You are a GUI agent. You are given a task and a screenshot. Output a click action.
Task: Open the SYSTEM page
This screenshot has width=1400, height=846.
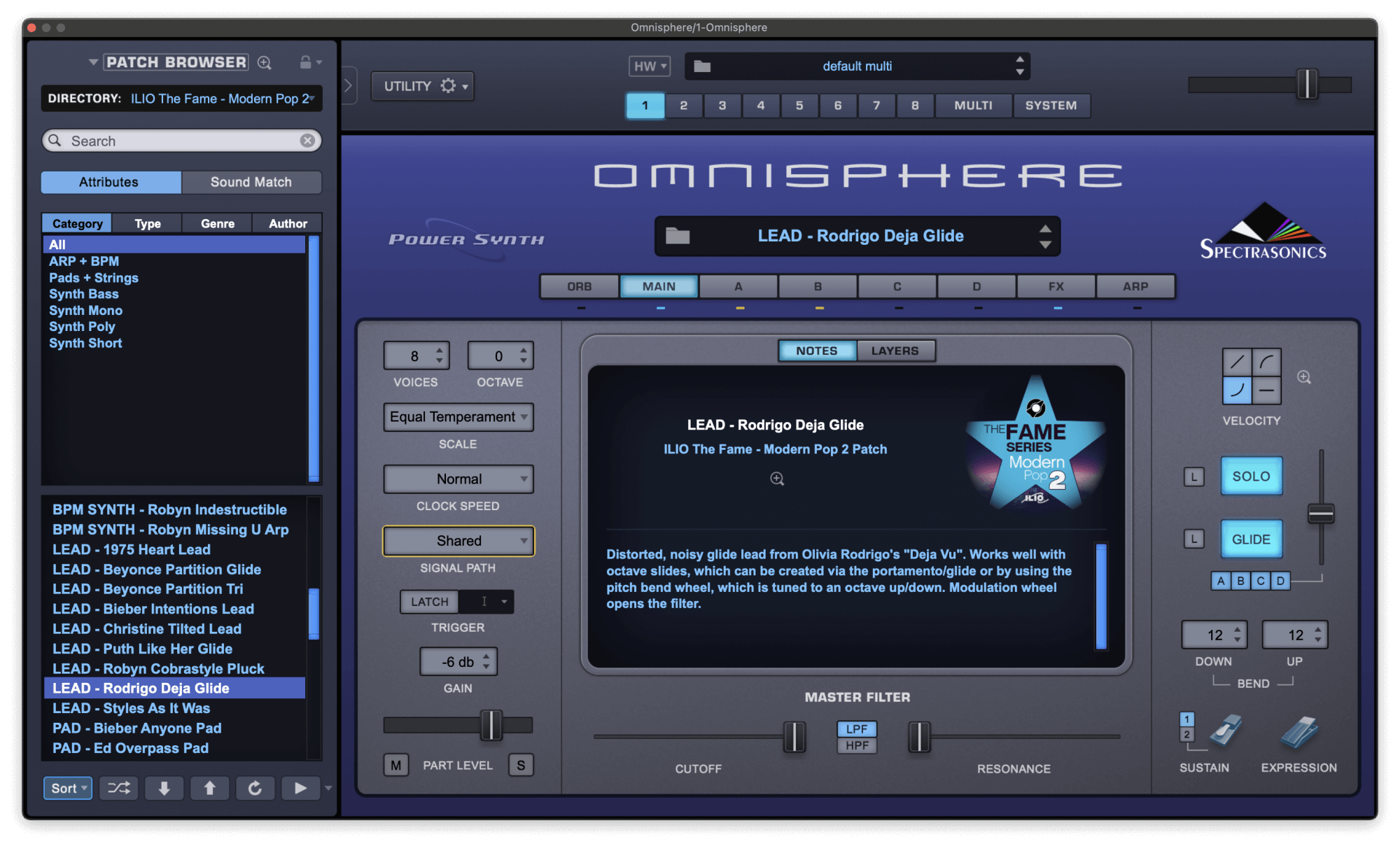(1051, 106)
